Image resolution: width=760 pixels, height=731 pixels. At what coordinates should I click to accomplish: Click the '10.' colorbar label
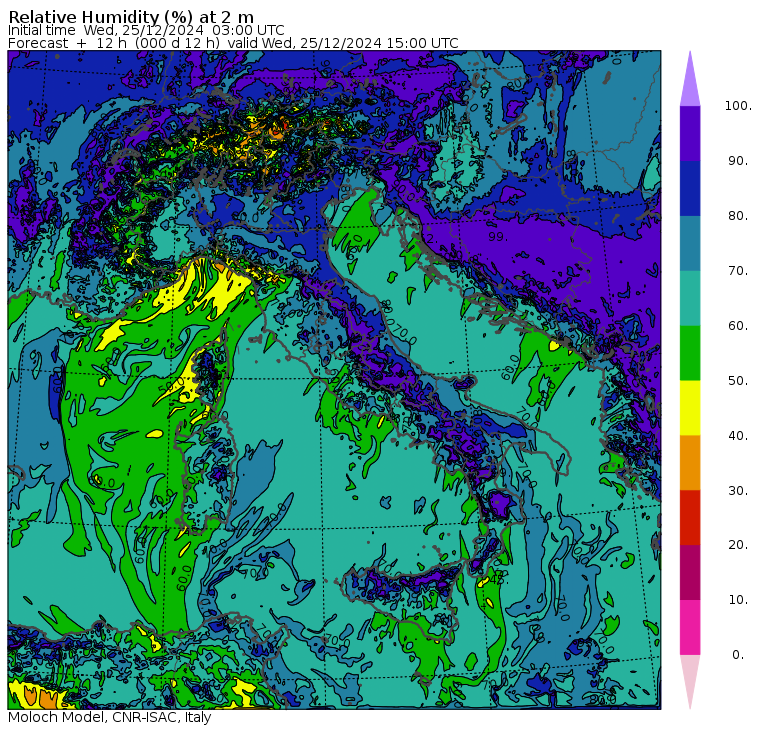738,600
